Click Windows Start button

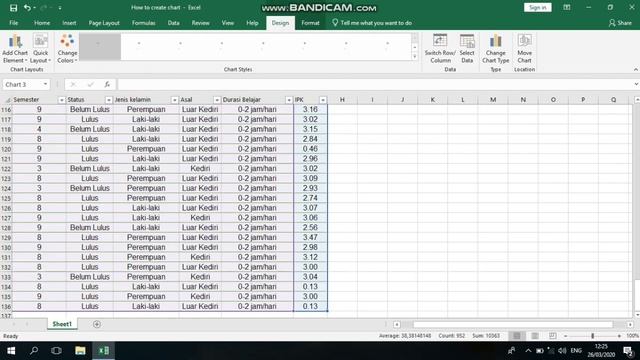11,351
